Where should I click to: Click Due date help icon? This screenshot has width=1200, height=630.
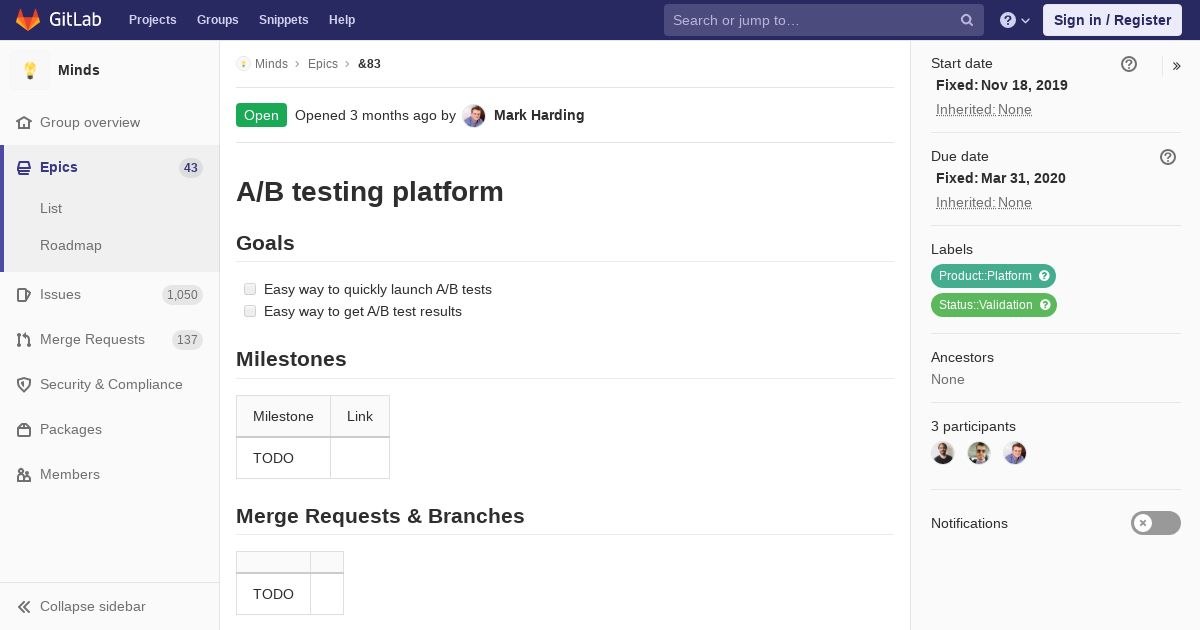[x=1168, y=157]
